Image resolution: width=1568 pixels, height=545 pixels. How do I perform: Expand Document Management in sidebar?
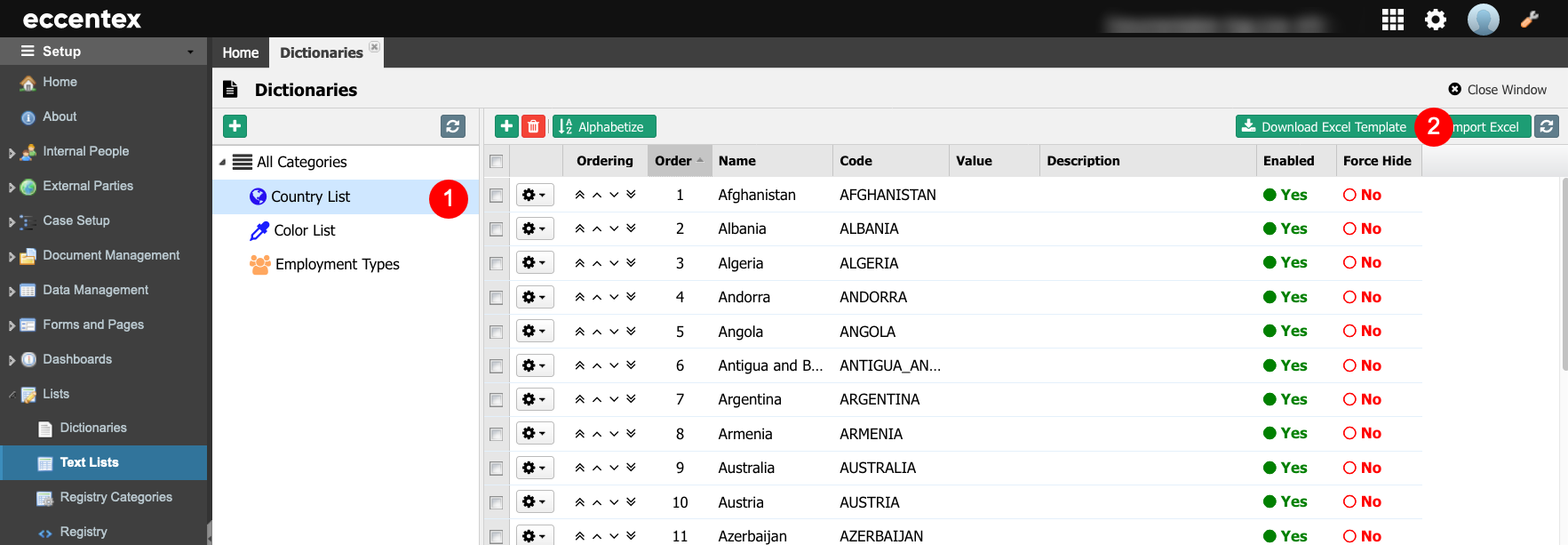tap(12, 257)
